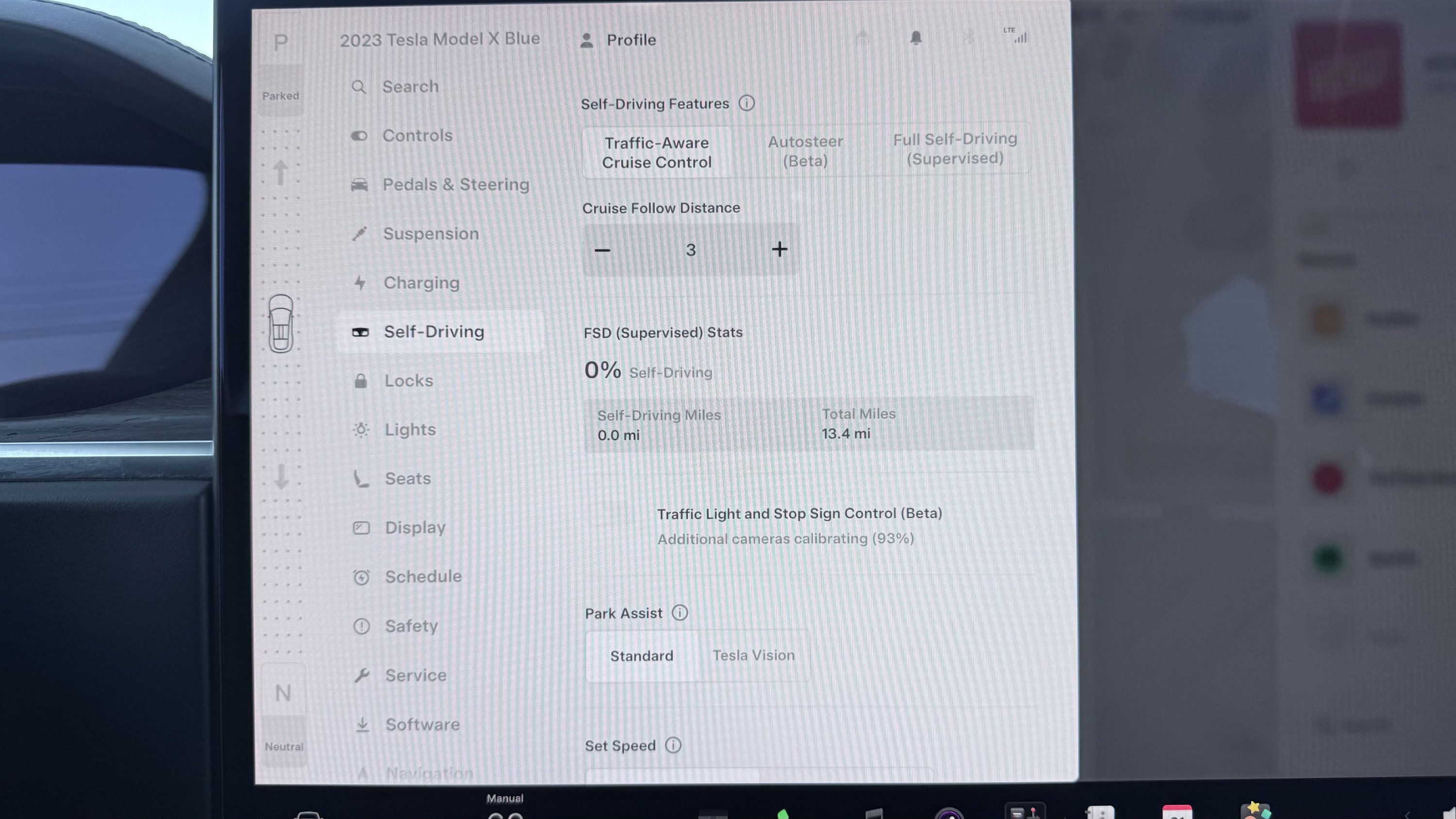Decrease Cruise Follow Distance with minus
Image resolution: width=1456 pixels, height=819 pixels.
[x=602, y=250]
